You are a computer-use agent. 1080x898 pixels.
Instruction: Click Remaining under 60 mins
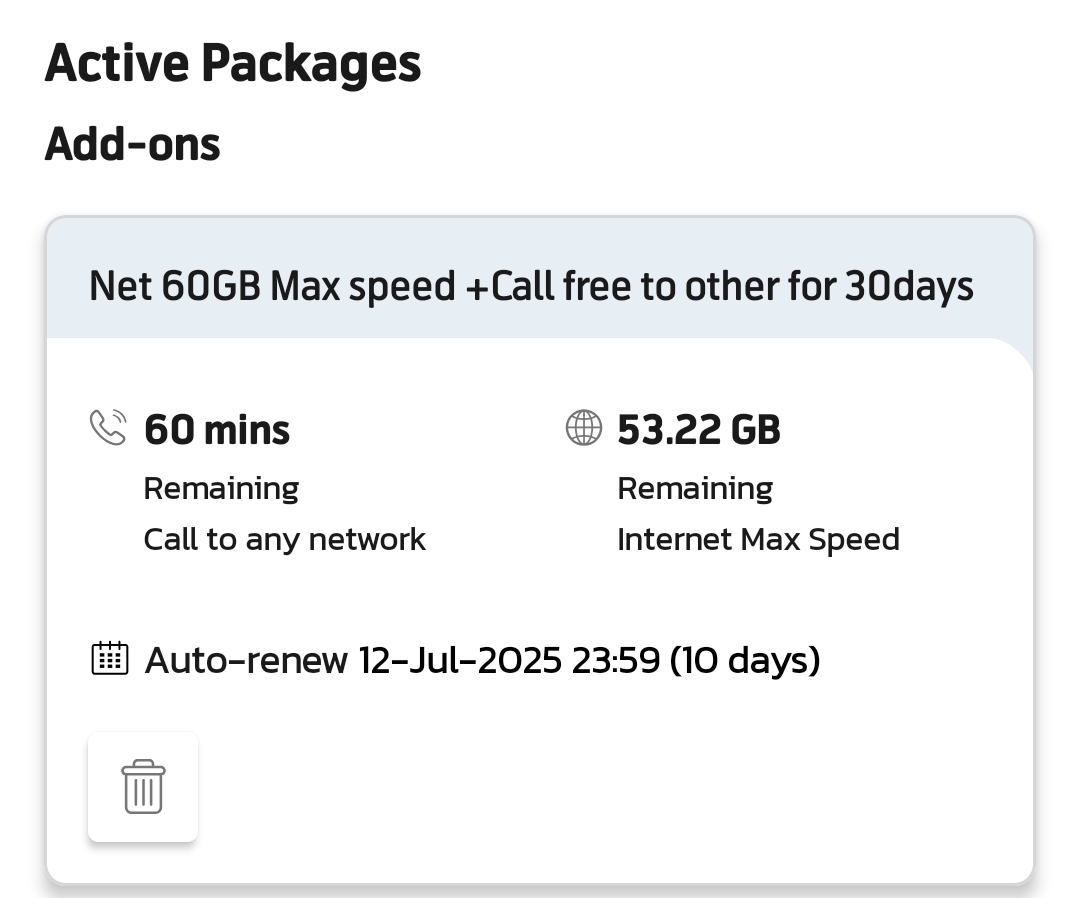coord(221,488)
